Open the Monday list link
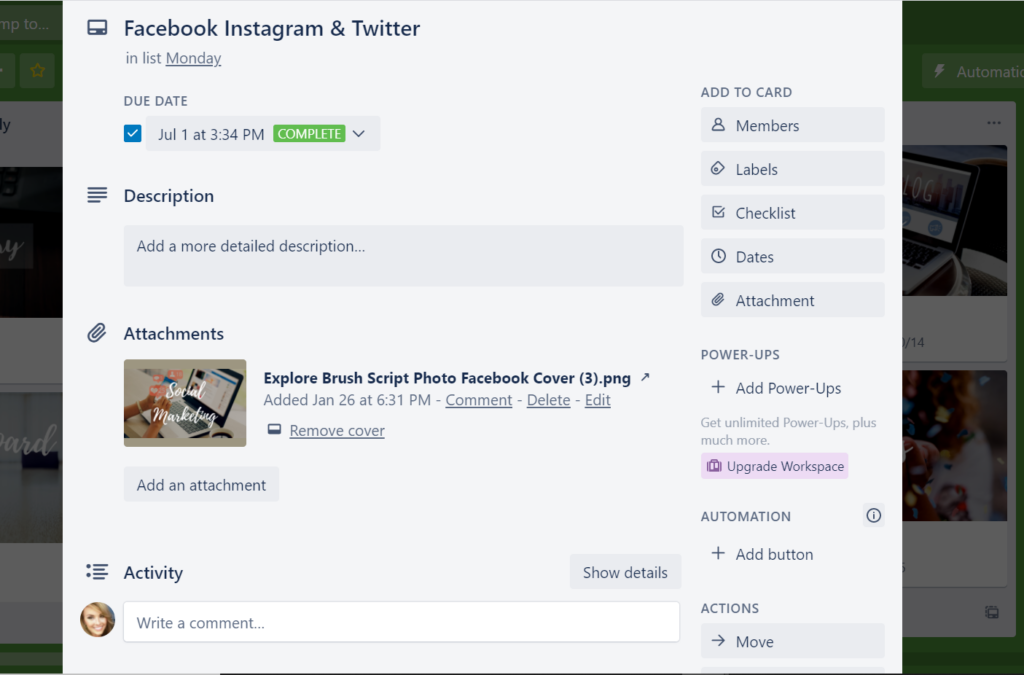 click(x=193, y=58)
